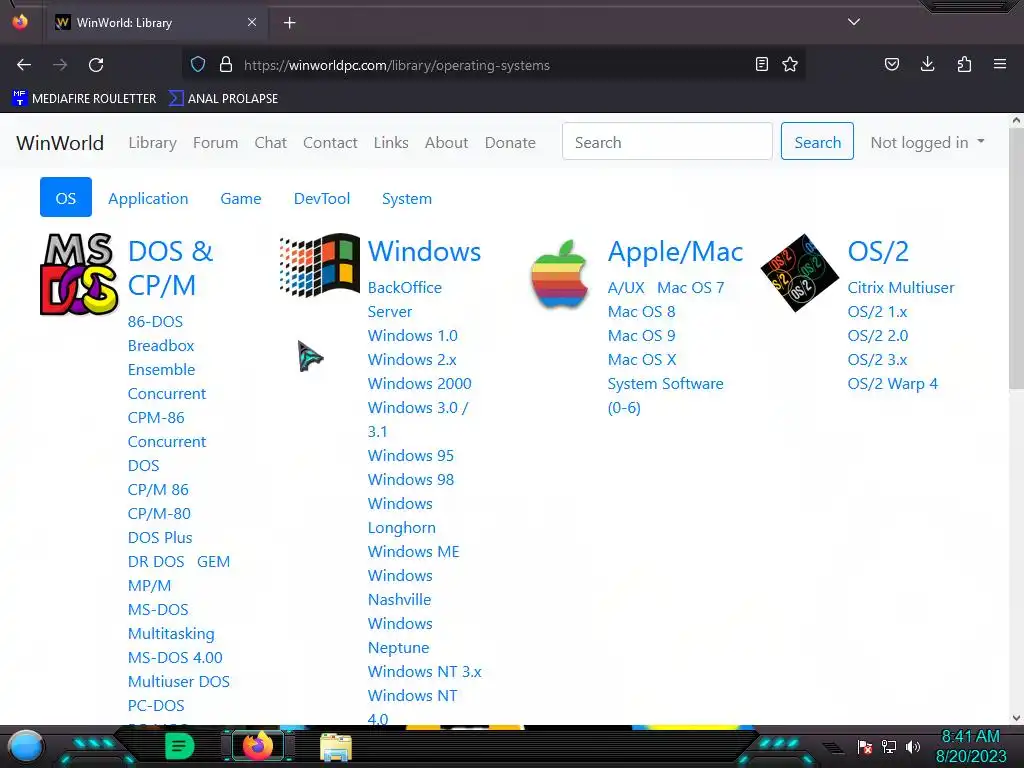This screenshot has width=1024, height=768.
Task: Open the MS-DOS link
Action: tap(158, 609)
